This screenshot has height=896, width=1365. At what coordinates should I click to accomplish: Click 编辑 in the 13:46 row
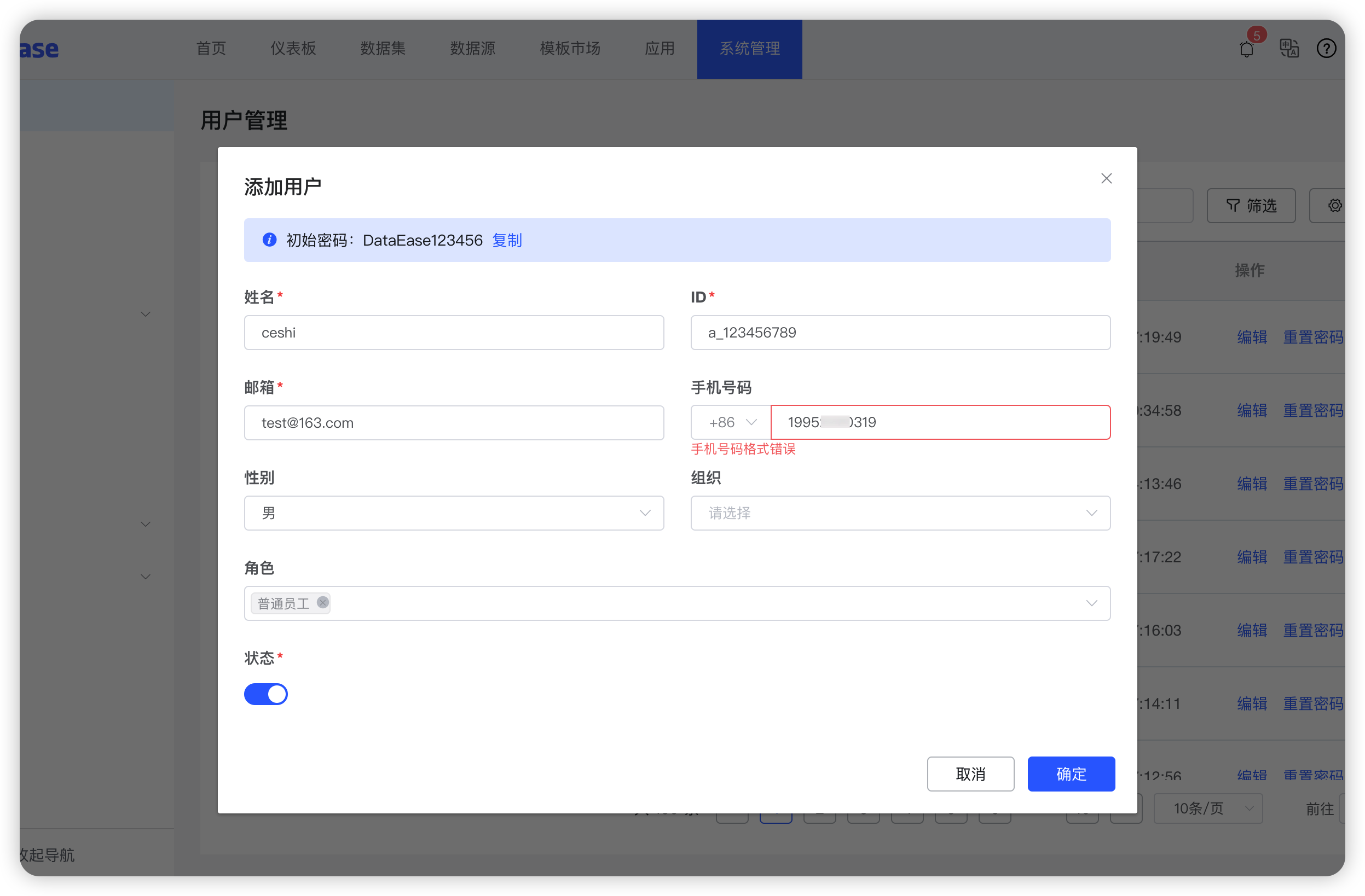1252,484
